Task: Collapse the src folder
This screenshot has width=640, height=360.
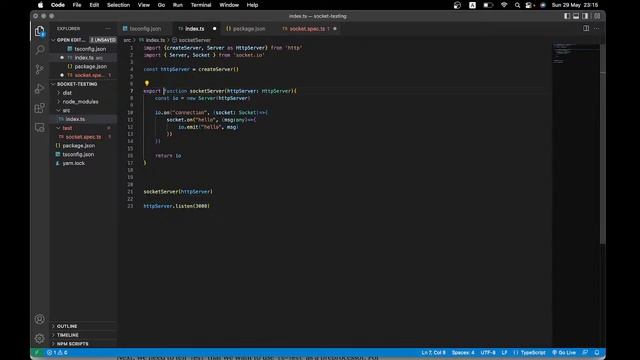Action: (x=67, y=110)
